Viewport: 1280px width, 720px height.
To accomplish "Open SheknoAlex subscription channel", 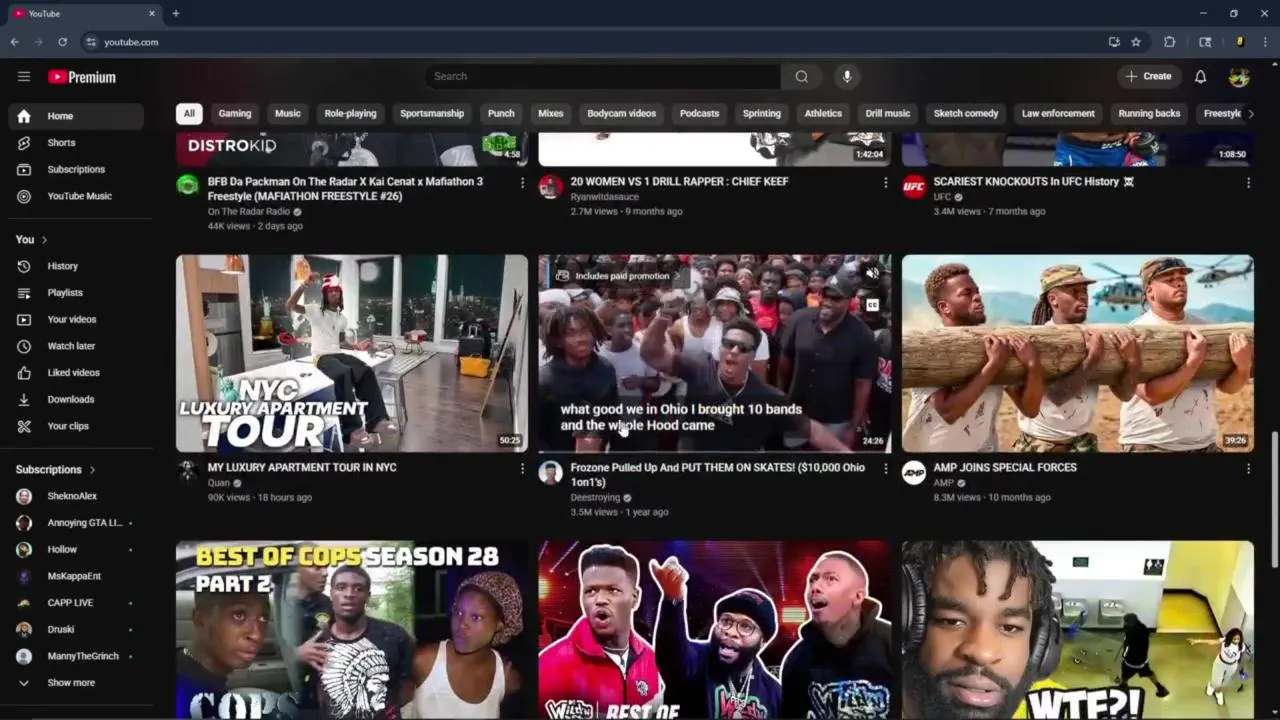I will tap(76, 496).
